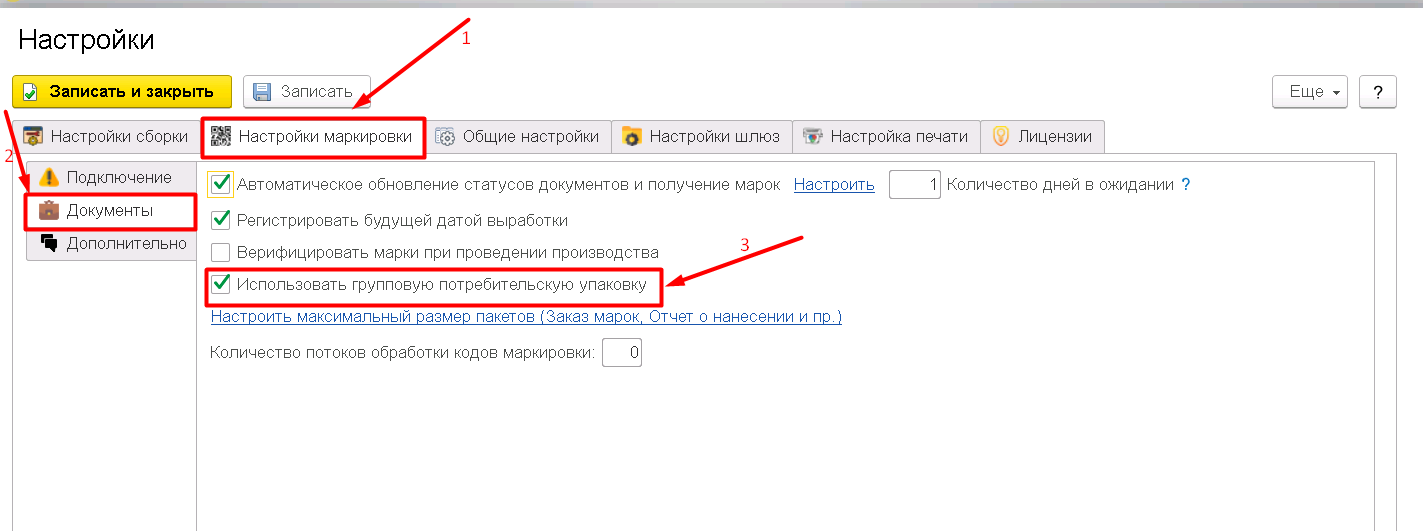Uncheck Регистрировать будущей датой выработки
Viewport: 1423px width, 531px height.
(x=221, y=220)
